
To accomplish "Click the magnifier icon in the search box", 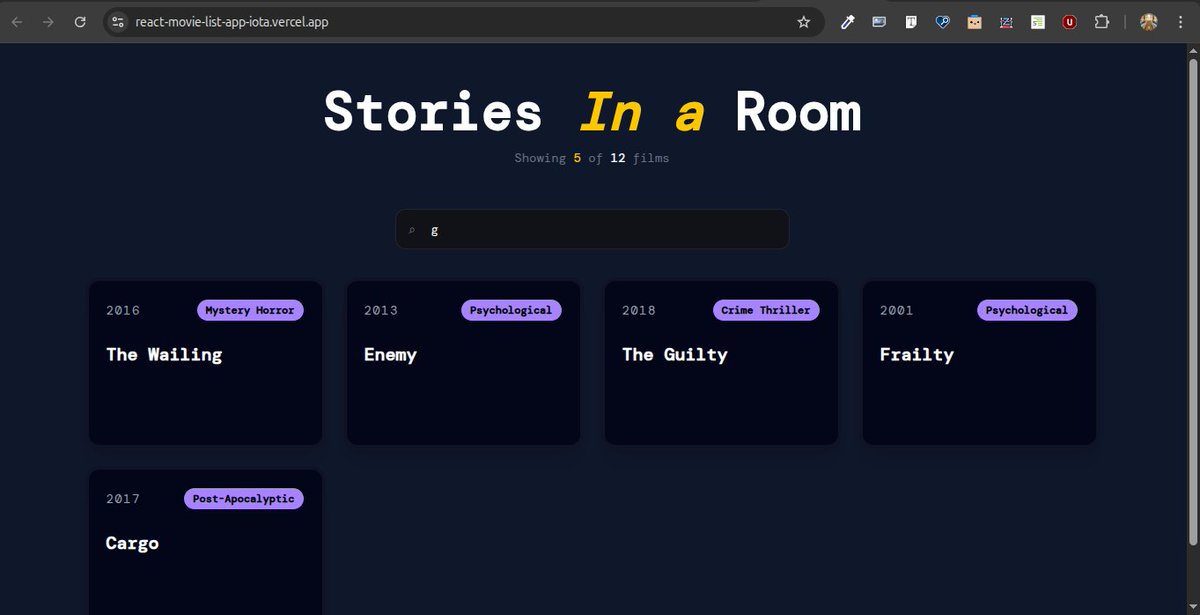I will [x=412, y=230].
